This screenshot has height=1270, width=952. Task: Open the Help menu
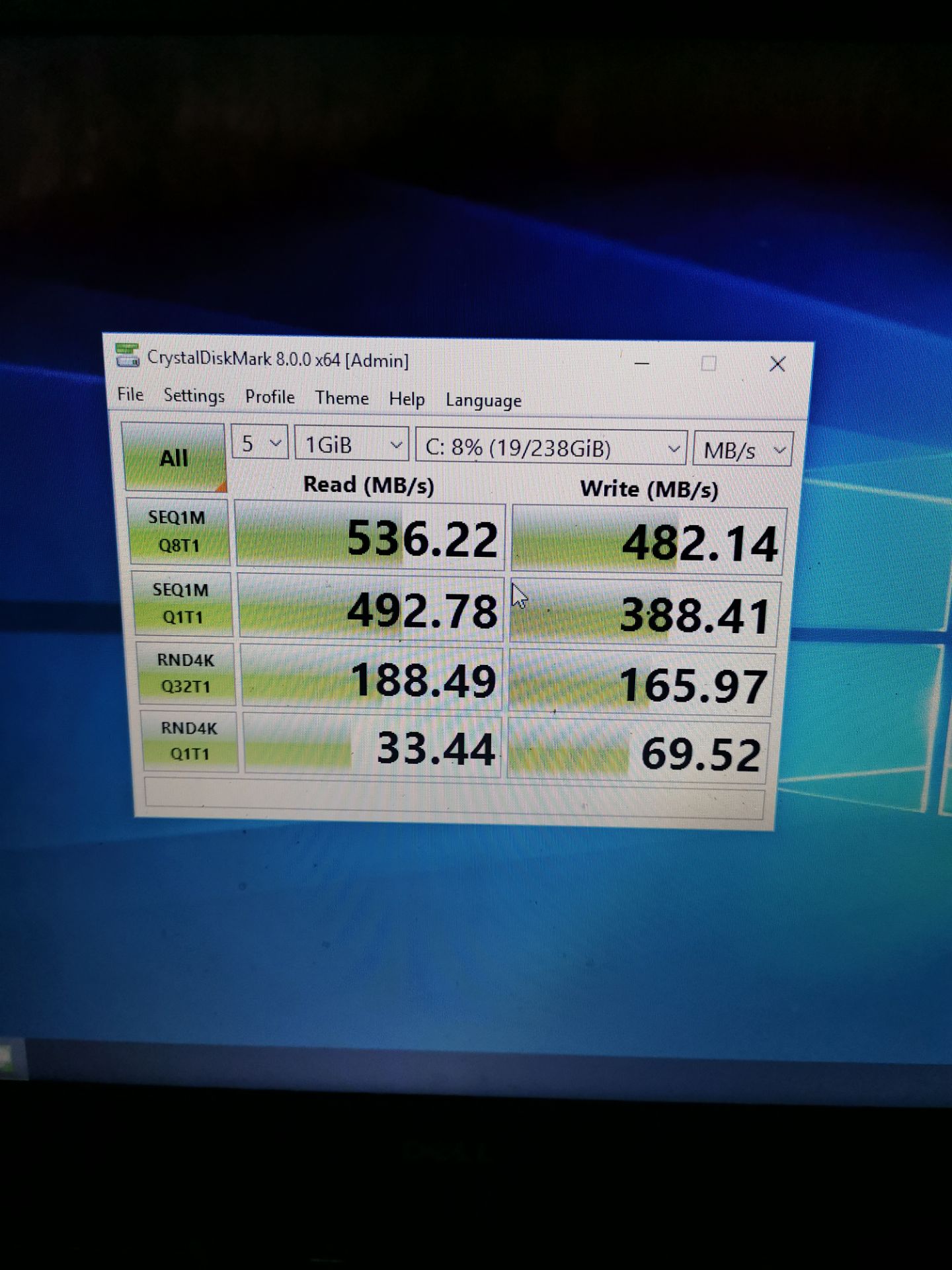pos(407,400)
